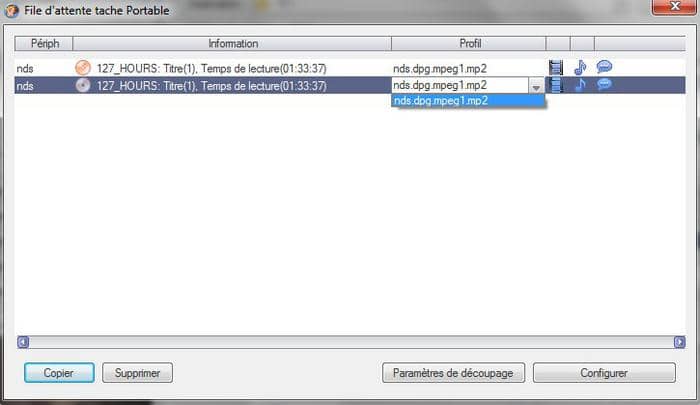
Task: Click the audio note icon in selected row
Action: pos(580,84)
